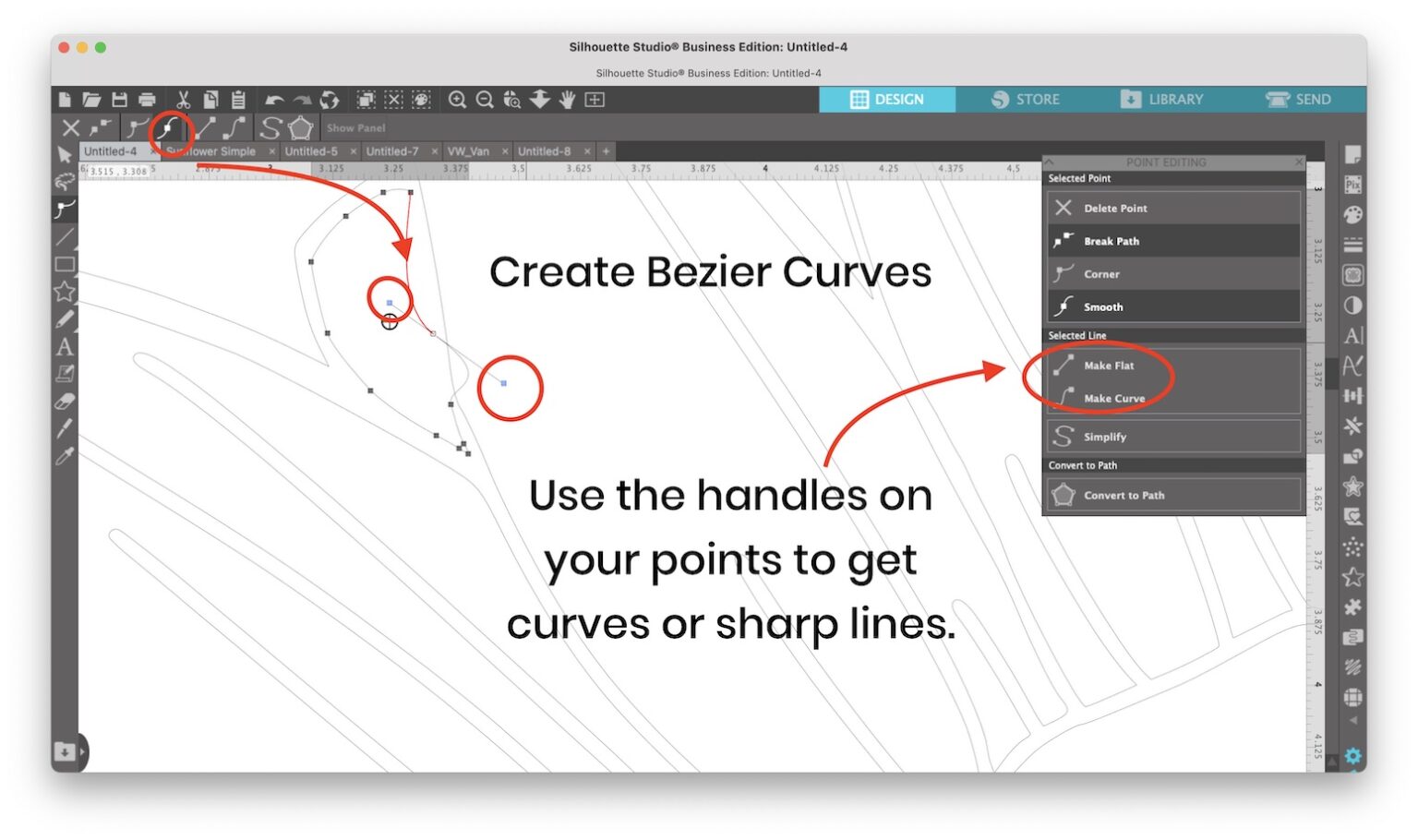
Task: Open the VW_Van document tab
Action: pos(469,150)
